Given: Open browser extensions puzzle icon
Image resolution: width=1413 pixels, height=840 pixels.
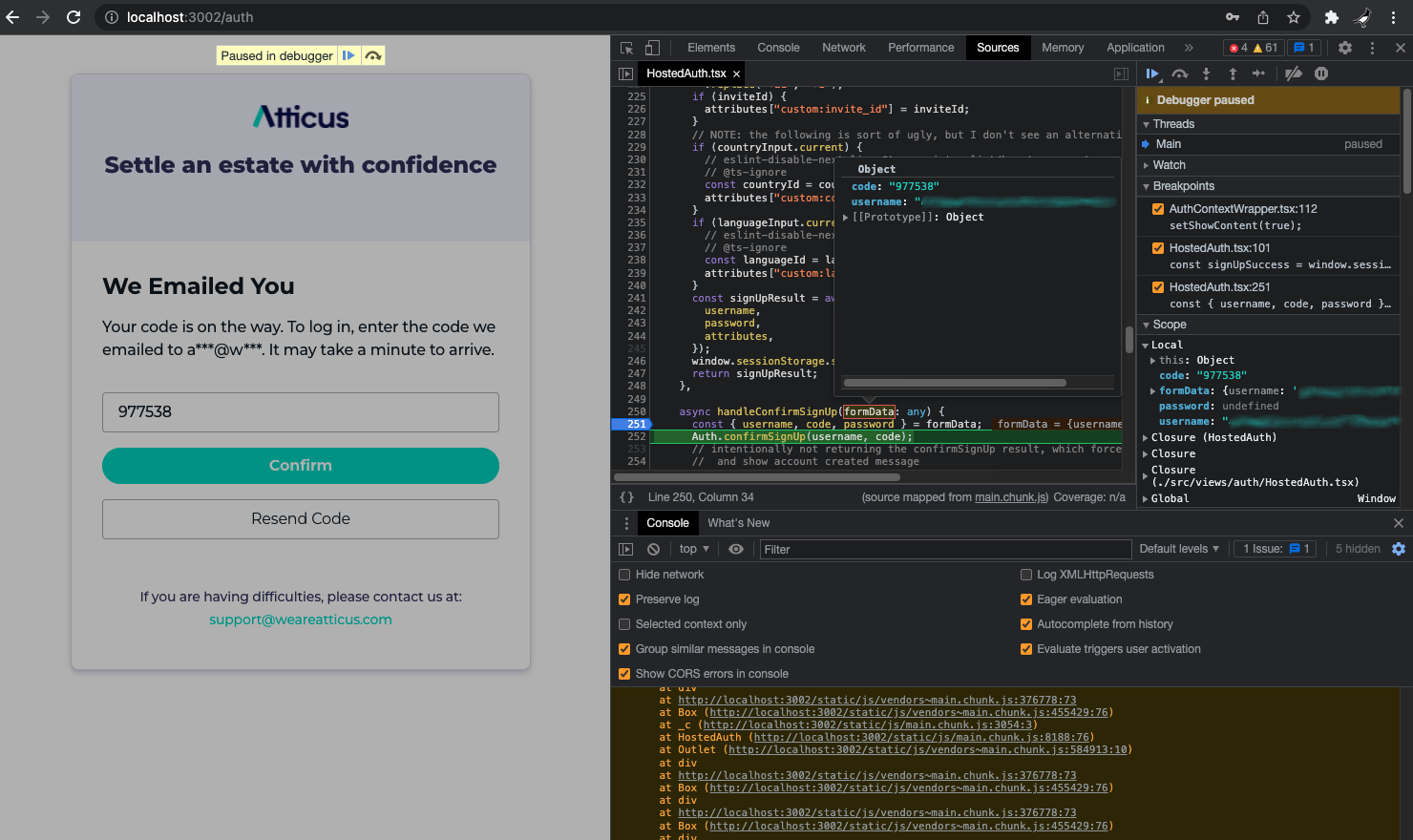Looking at the screenshot, I should click(1332, 17).
